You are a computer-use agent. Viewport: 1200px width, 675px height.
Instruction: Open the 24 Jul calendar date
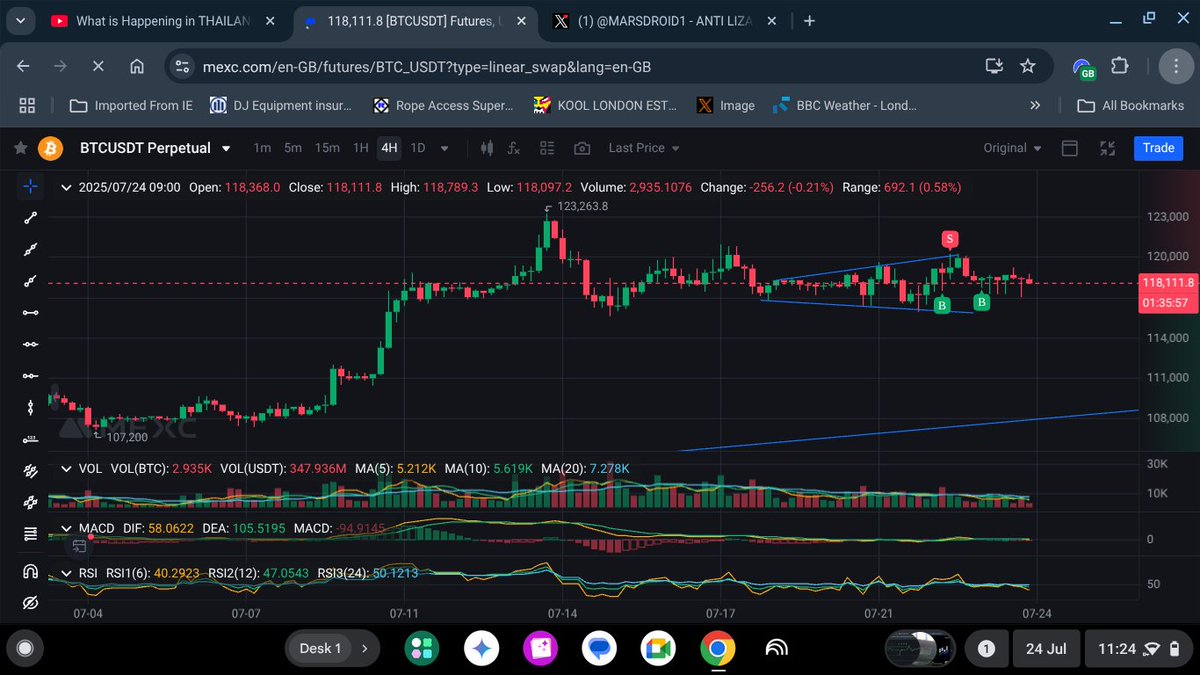click(x=1046, y=648)
